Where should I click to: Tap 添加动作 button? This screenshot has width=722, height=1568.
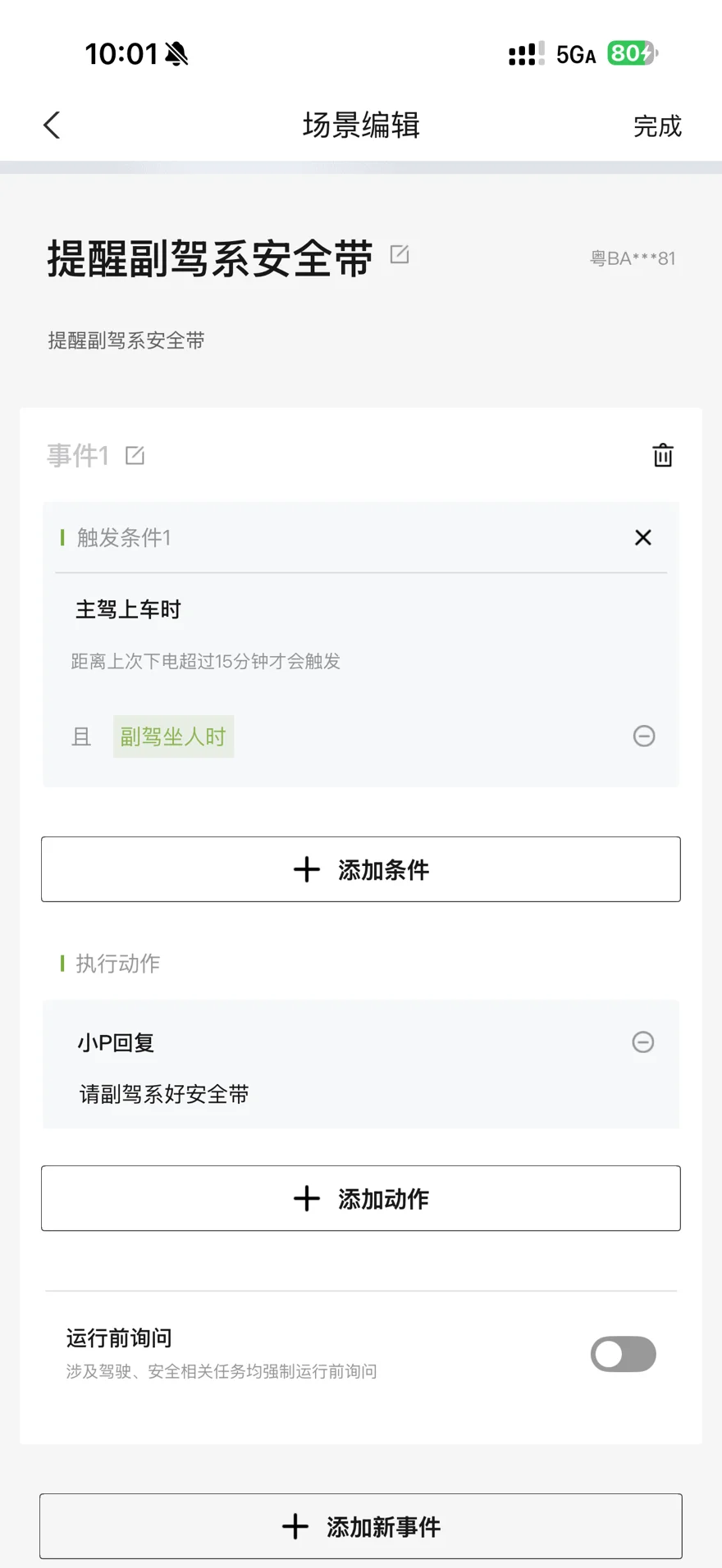(x=361, y=1198)
